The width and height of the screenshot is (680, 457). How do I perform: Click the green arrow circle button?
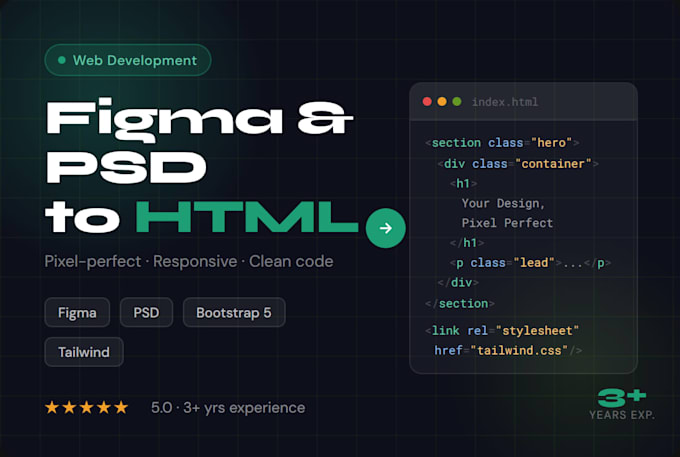386,228
